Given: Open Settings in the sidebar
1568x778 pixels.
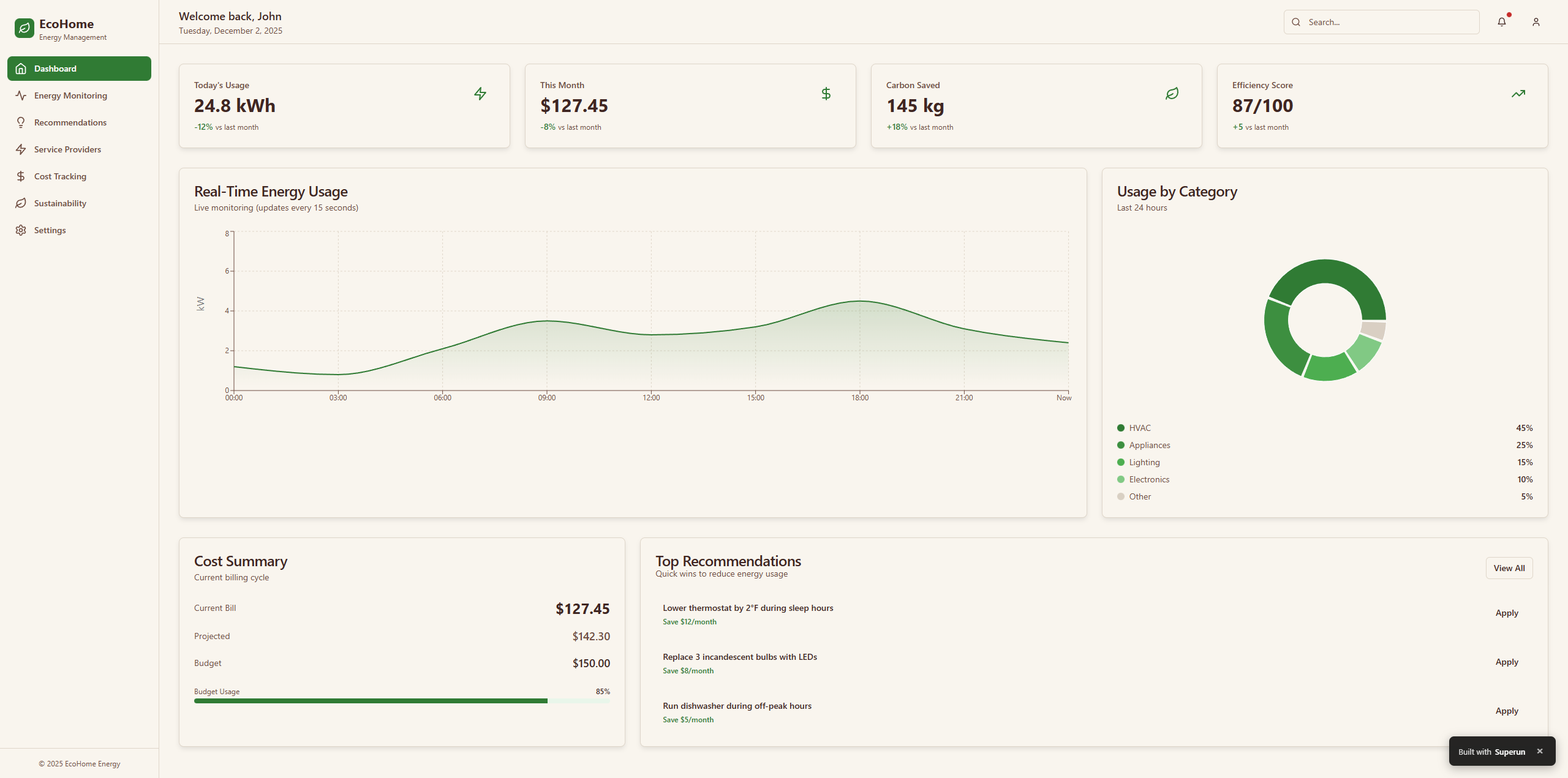Looking at the screenshot, I should pyautogui.click(x=50, y=230).
